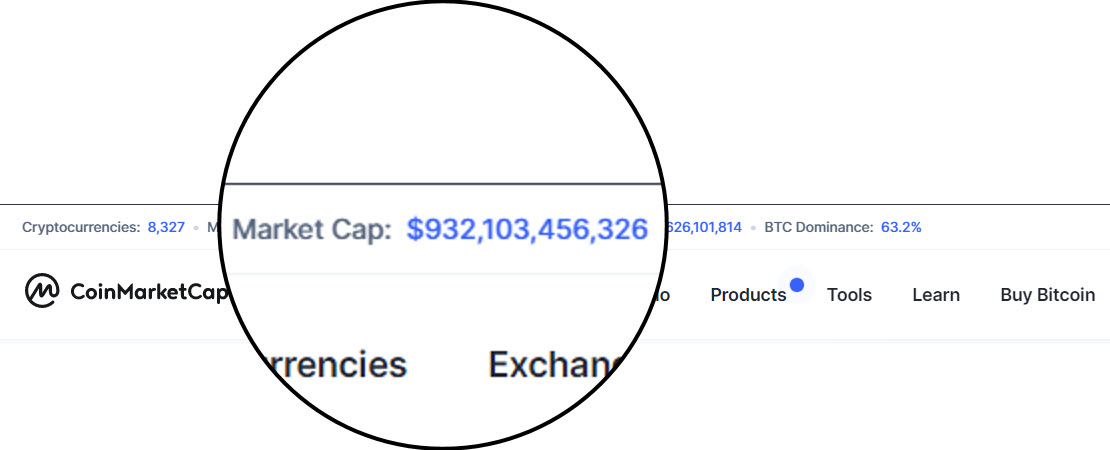
Task: Click the magnified $932,103,456,326 market cap value
Action: tap(527, 230)
